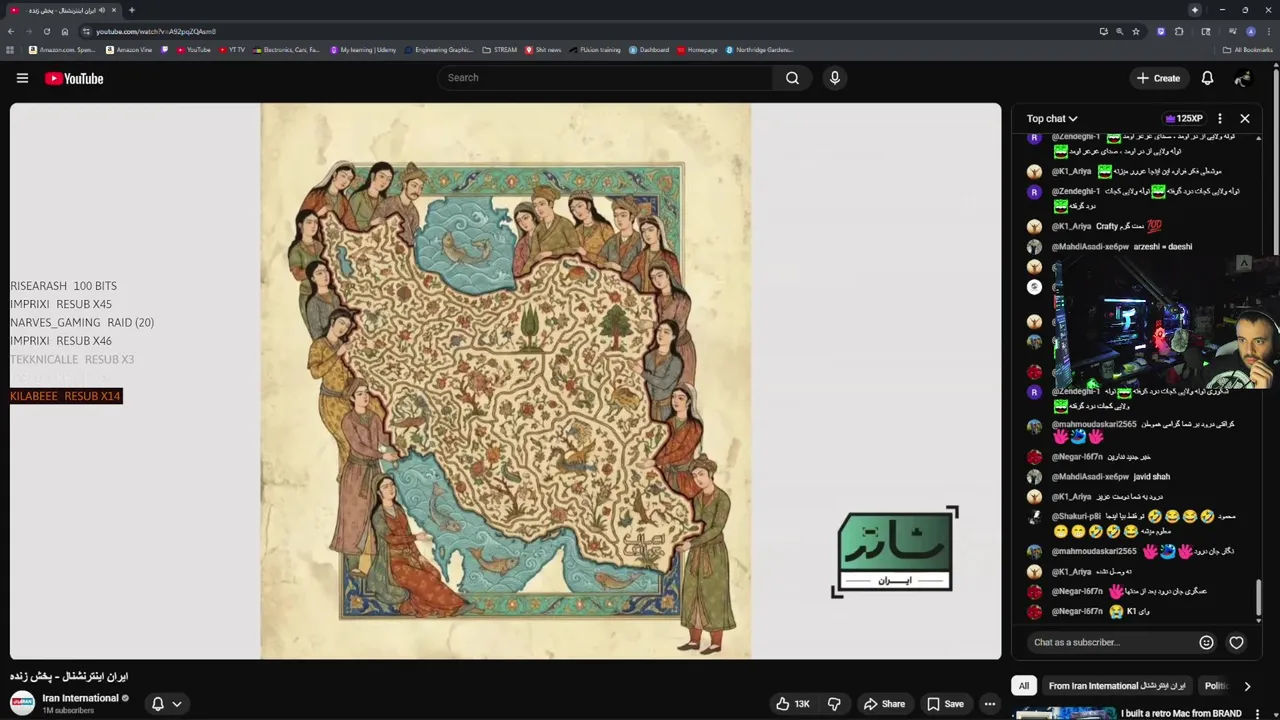Click the Share button

click(884, 704)
